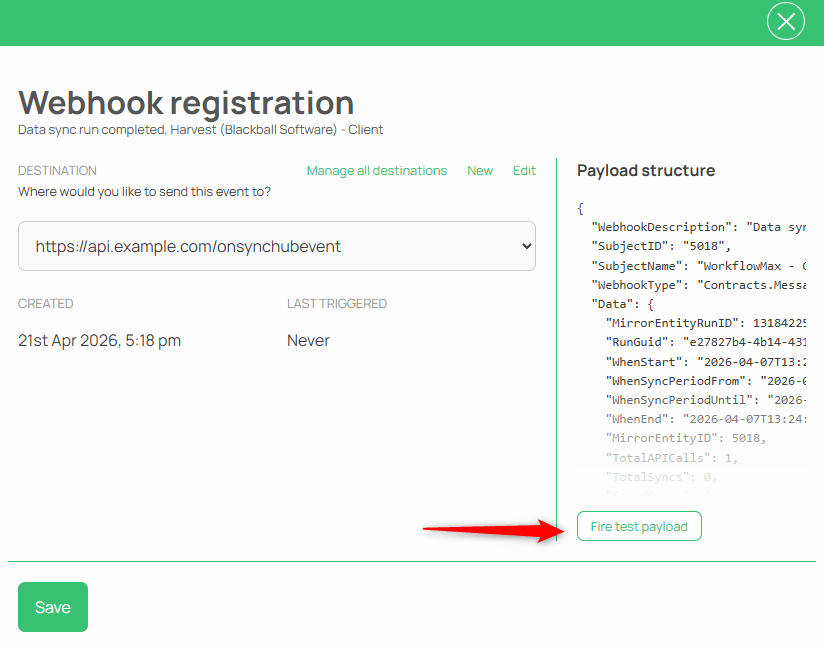Viewport: 824px width, 647px height.
Task: Open the Manage all destinations link
Action: point(377,171)
